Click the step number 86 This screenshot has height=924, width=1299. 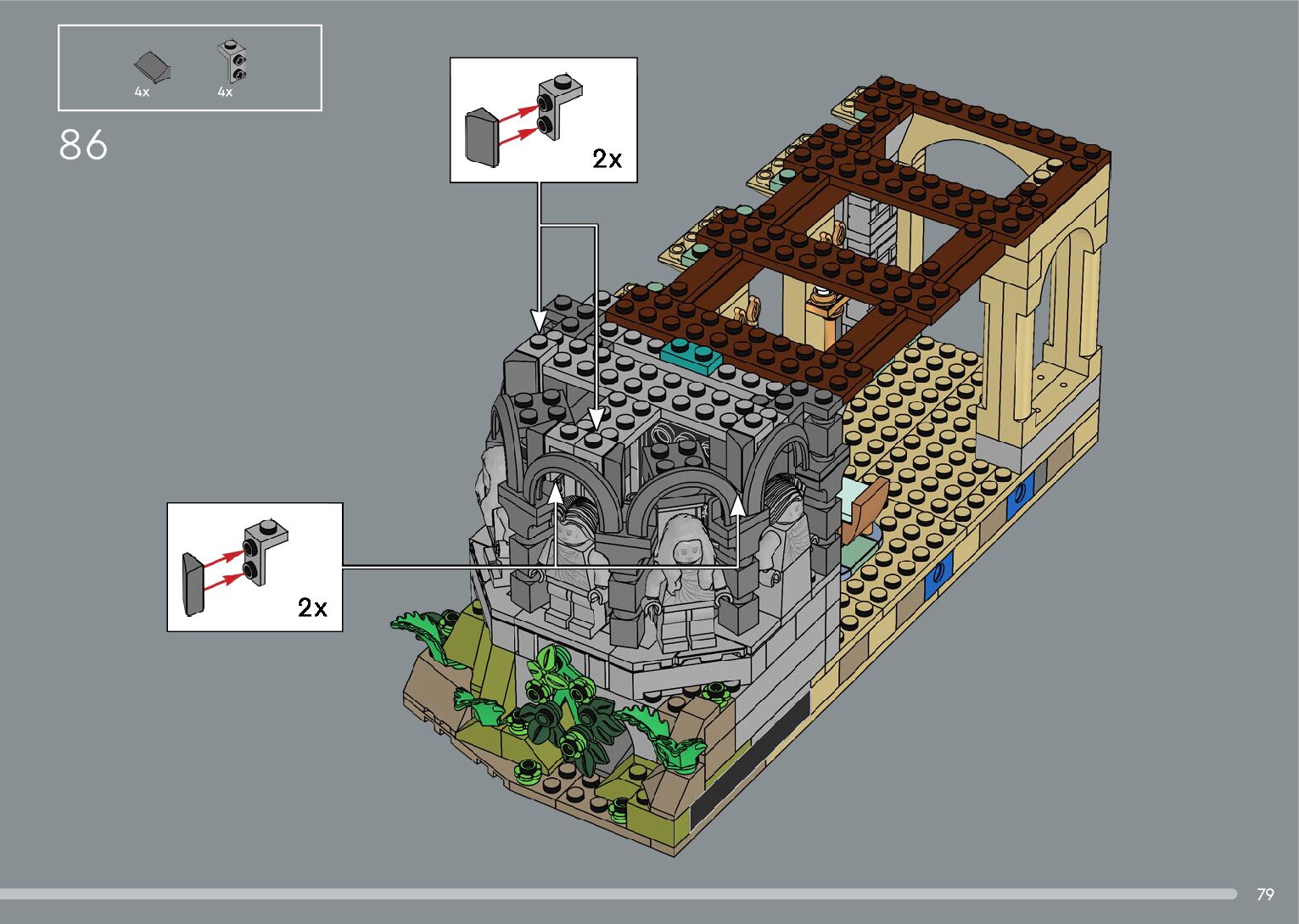click(x=83, y=145)
